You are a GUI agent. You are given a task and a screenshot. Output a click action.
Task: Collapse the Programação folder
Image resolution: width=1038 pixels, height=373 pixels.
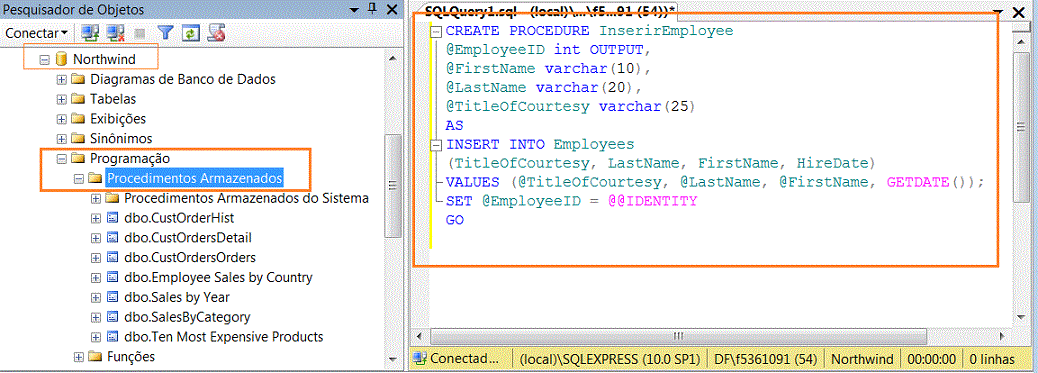[62, 159]
